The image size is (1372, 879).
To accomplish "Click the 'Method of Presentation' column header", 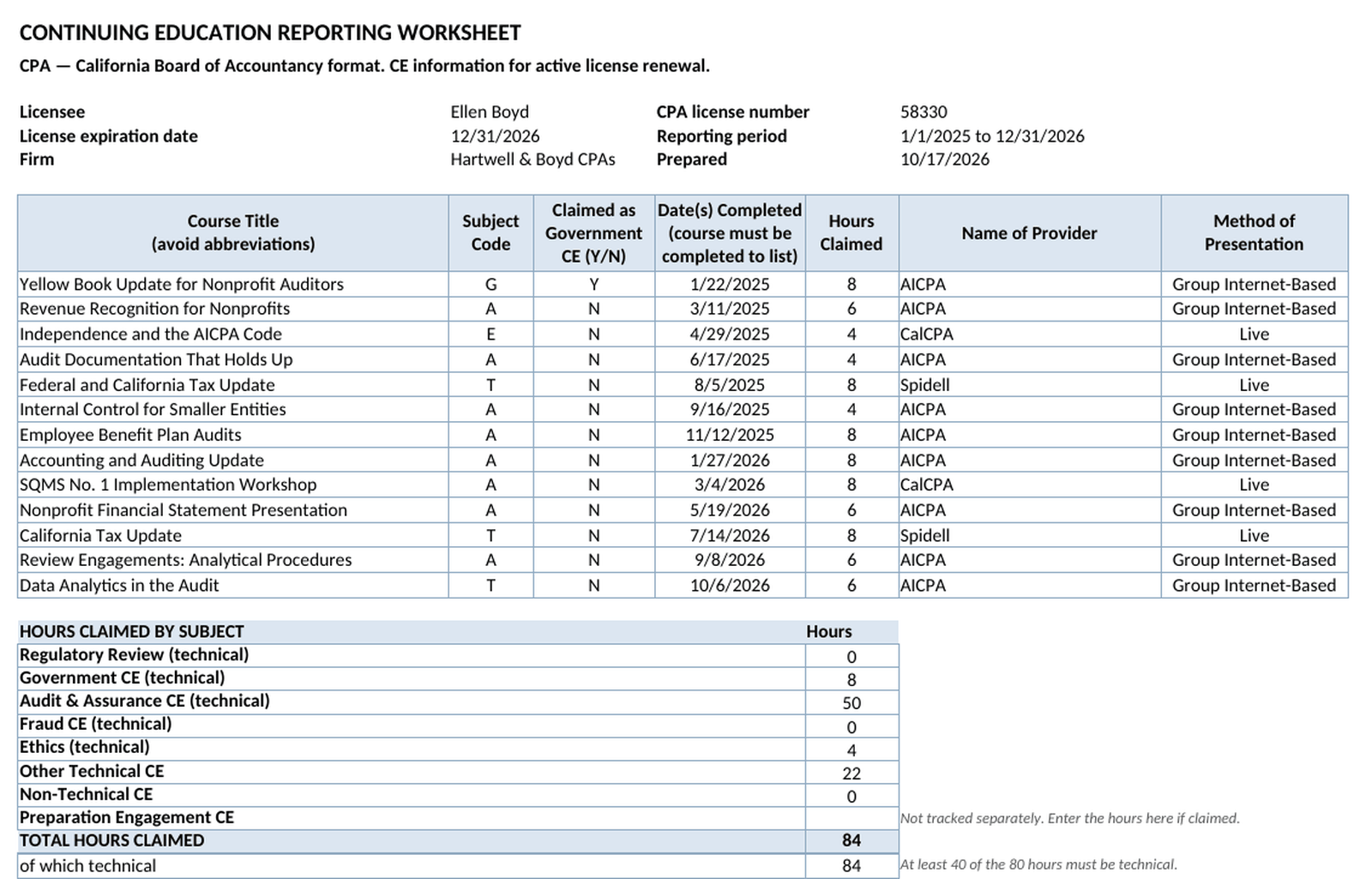I will click(x=1254, y=232).
